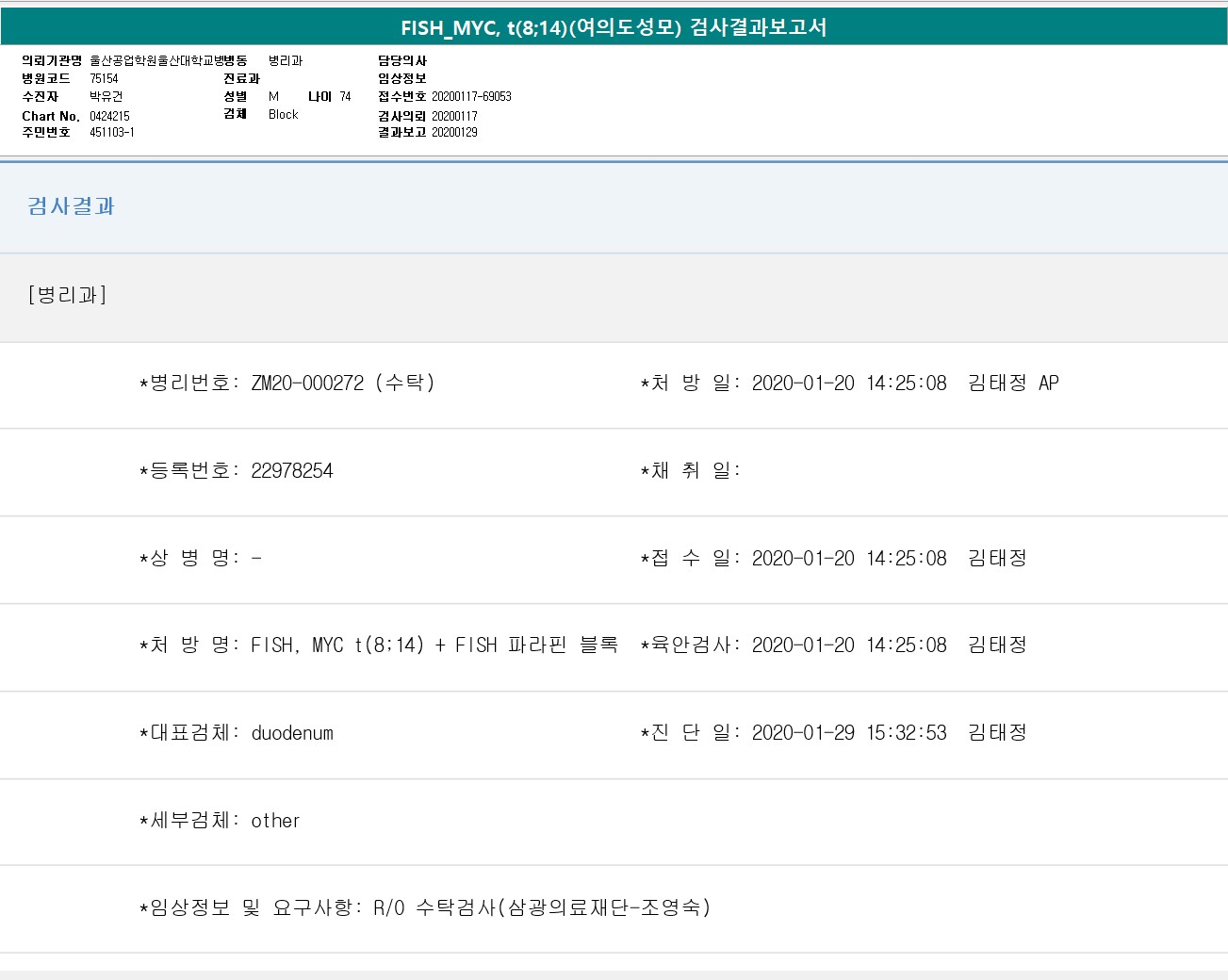This screenshot has height=980, width=1228.
Task: Click the 결과보고 20200129 date
Action: 454,132
